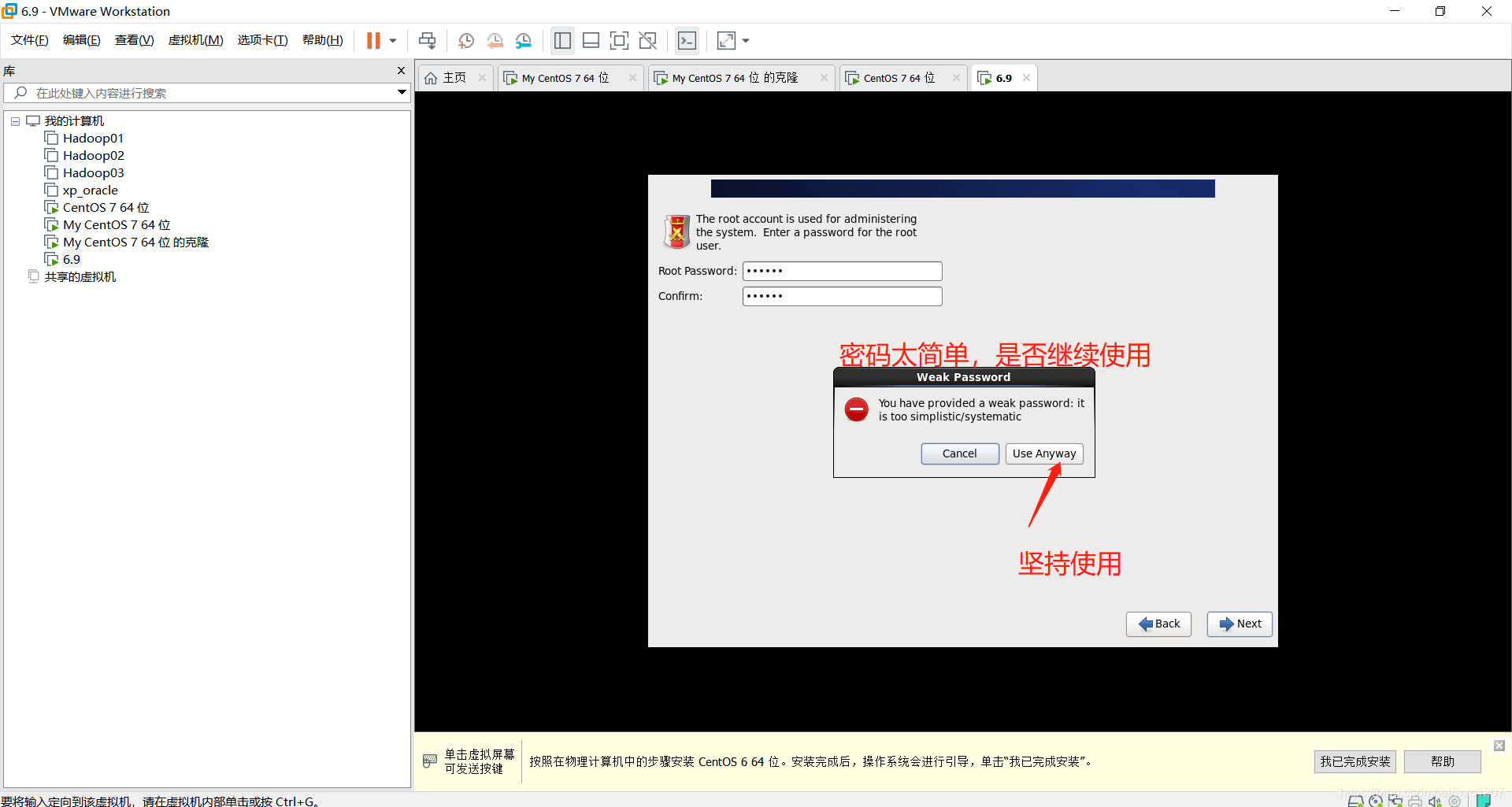1512x807 pixels.
Task: Toggle the library sidebar view
Action: pos(562,40)
